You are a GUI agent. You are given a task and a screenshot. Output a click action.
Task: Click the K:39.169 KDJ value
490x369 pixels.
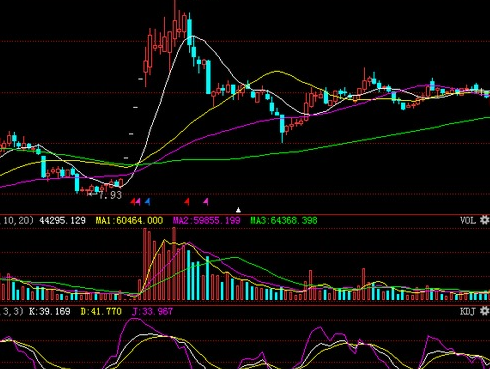tap(50, 312)
